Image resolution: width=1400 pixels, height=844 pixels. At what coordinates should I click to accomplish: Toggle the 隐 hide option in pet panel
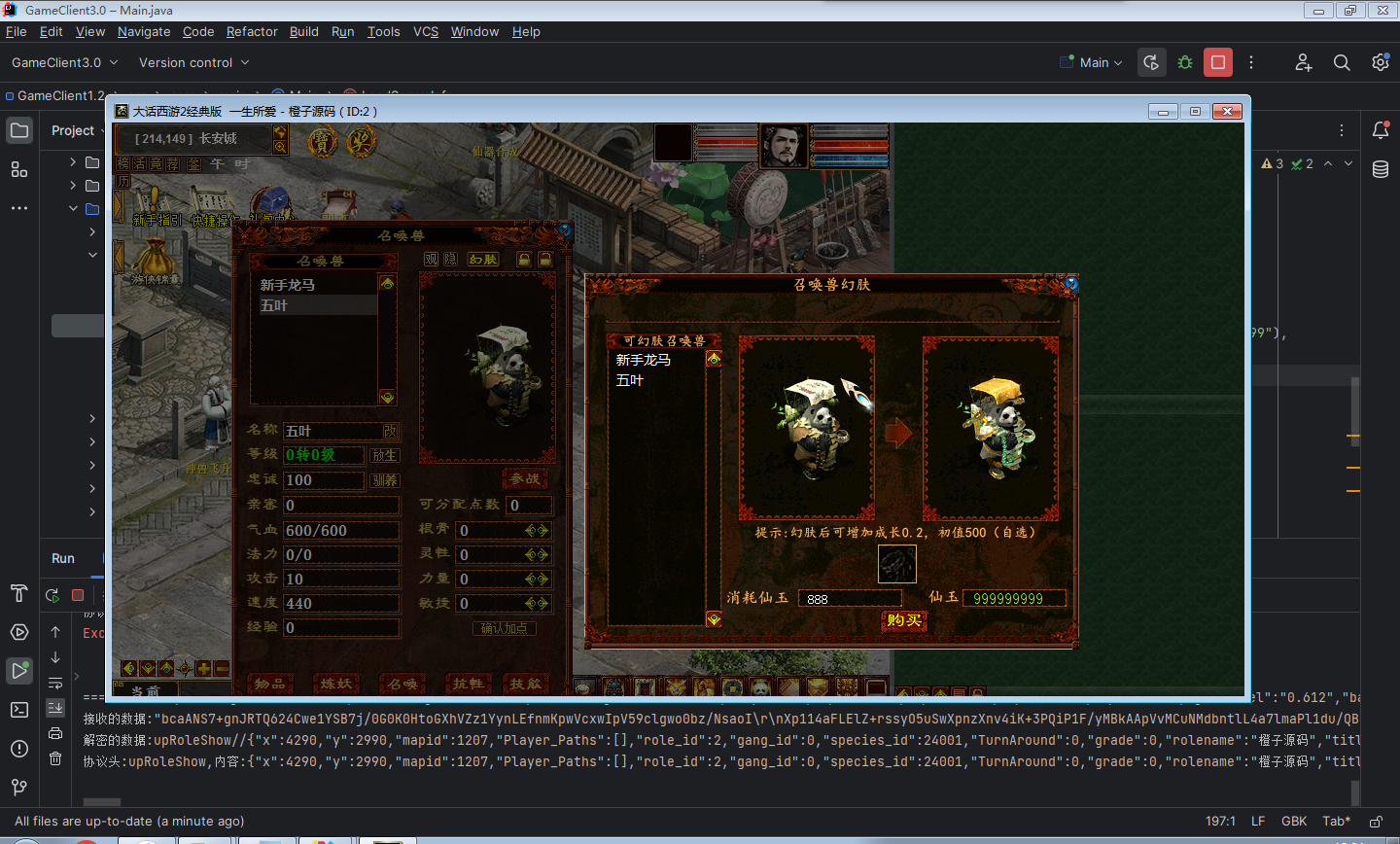[450, 260]
